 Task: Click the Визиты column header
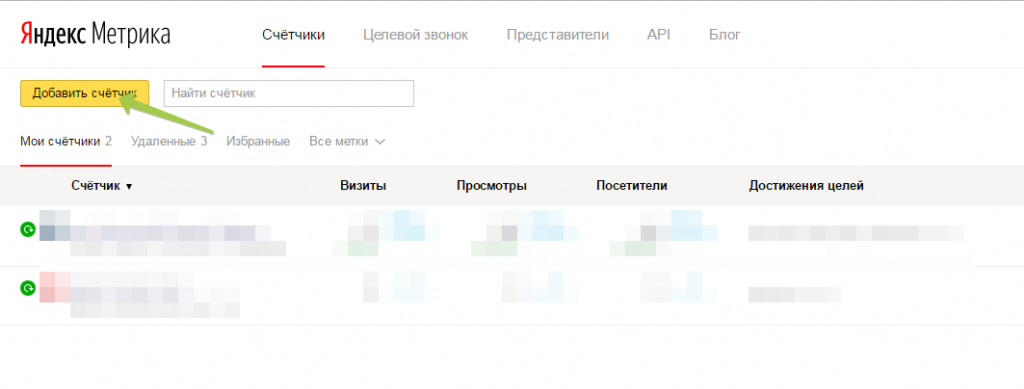[x=363, y=186]
